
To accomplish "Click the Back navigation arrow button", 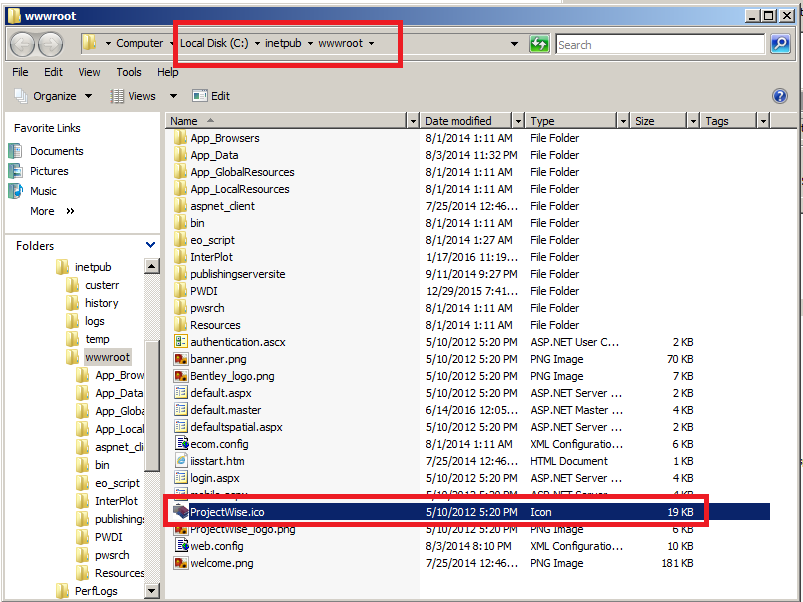I will tap(22, 45).
